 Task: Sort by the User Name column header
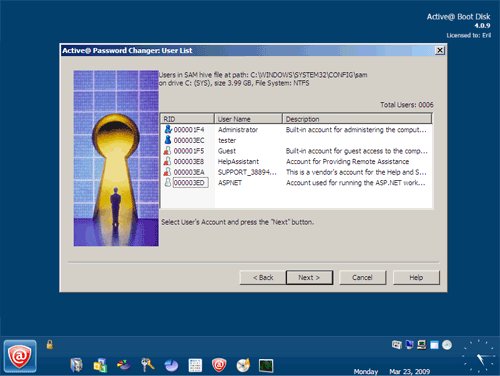point(248,119)
